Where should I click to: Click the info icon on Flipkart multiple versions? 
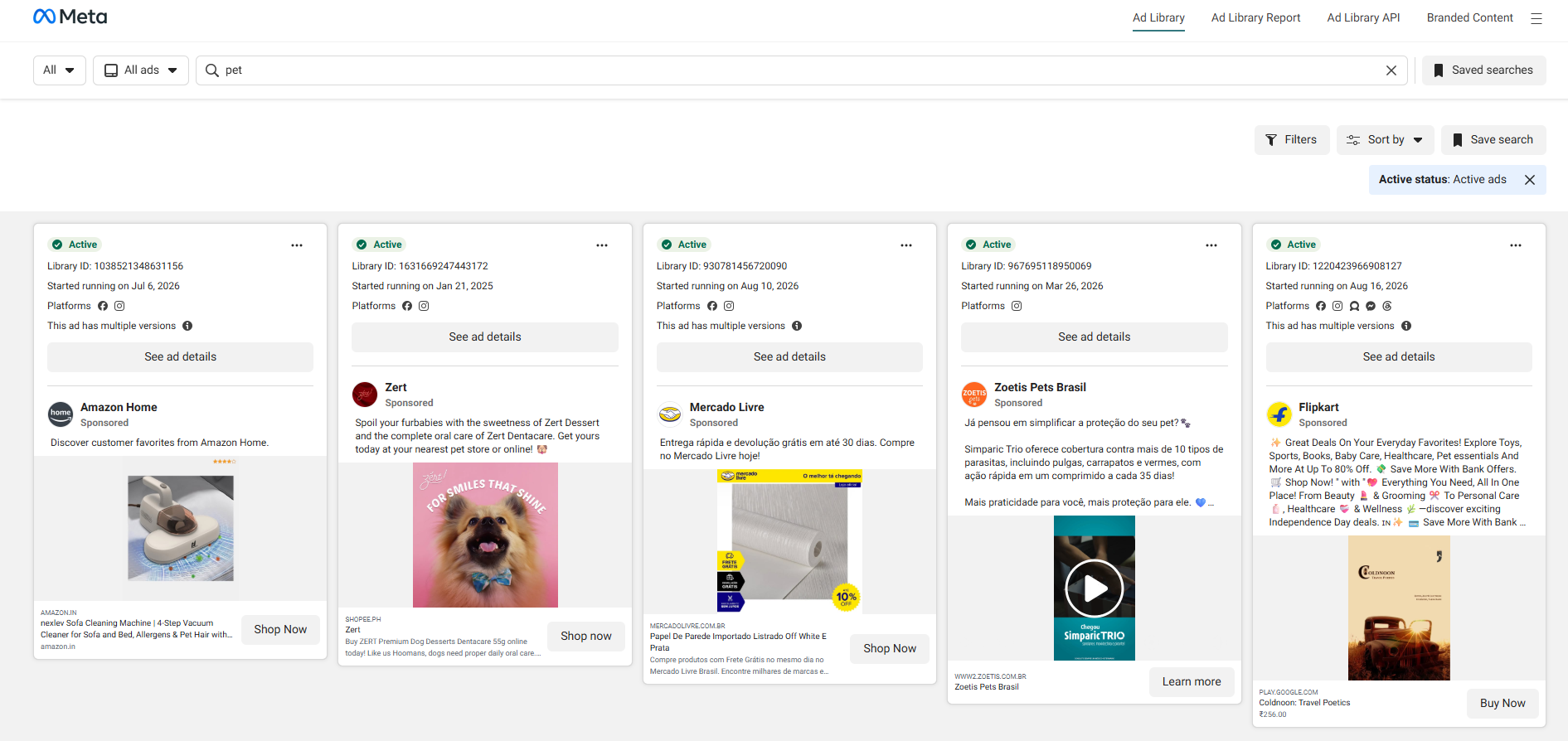pyautogui.click(x=1406, y=326)
